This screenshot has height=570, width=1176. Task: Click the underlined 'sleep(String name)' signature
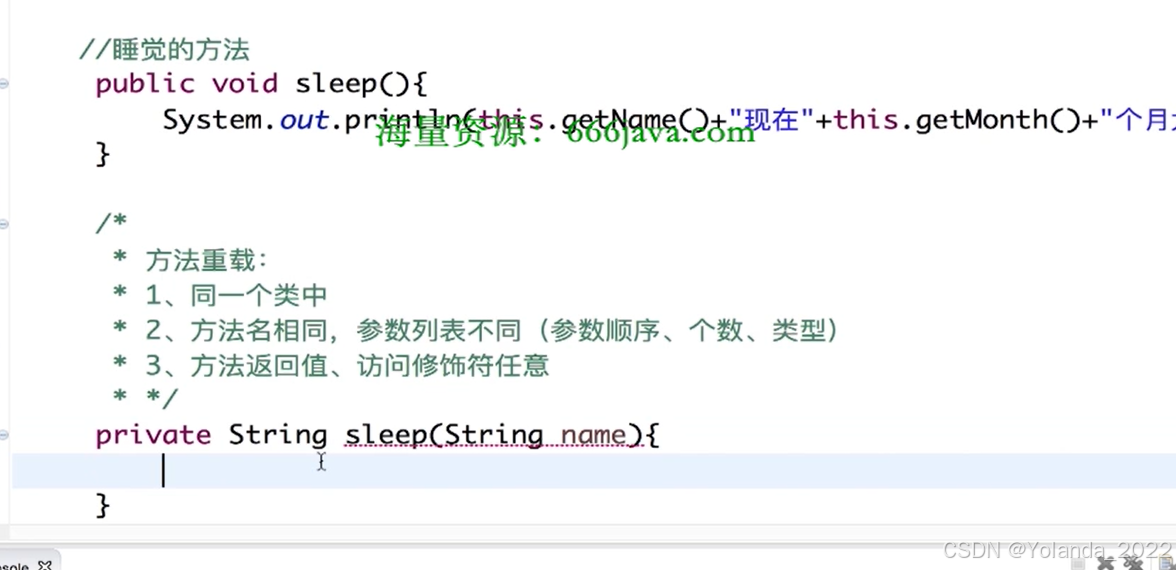[x=494, y=435]
